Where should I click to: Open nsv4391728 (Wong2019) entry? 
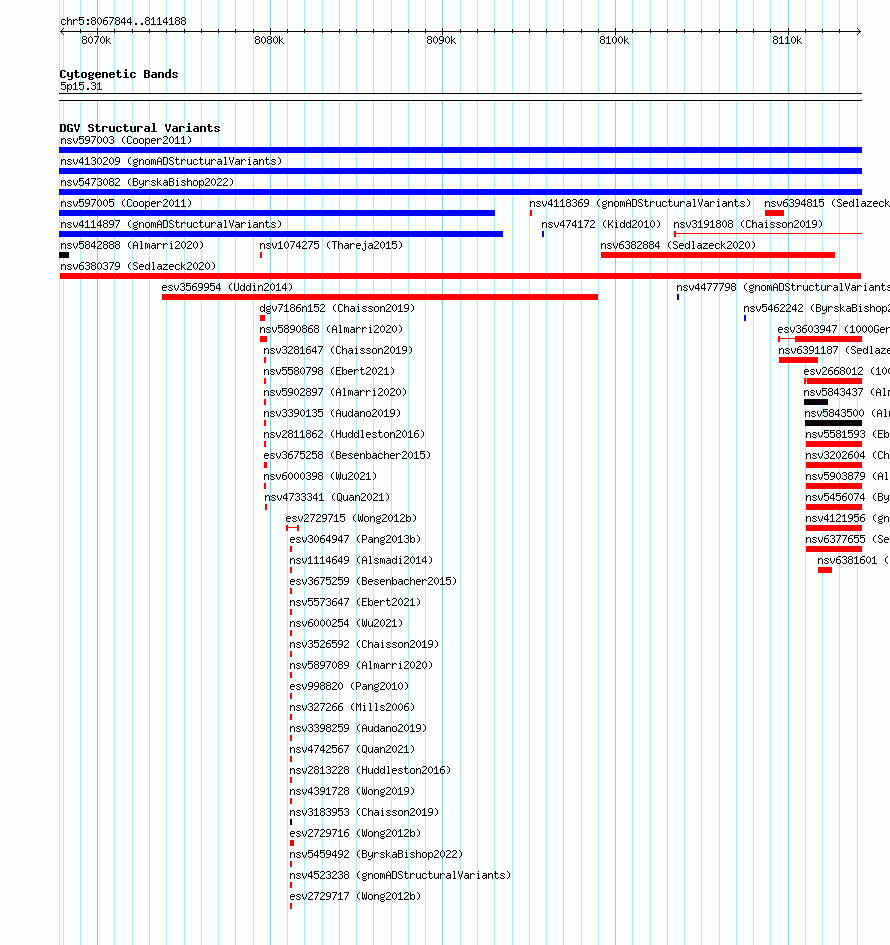[x=352, y=792]
